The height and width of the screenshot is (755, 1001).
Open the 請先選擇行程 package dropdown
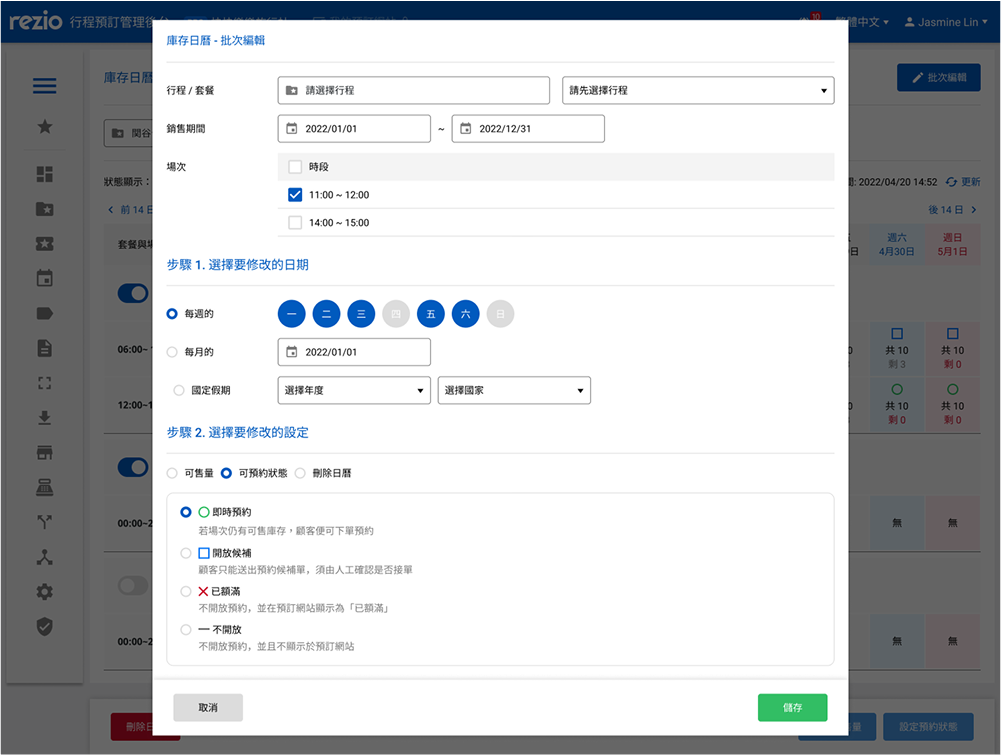(698, 91)
